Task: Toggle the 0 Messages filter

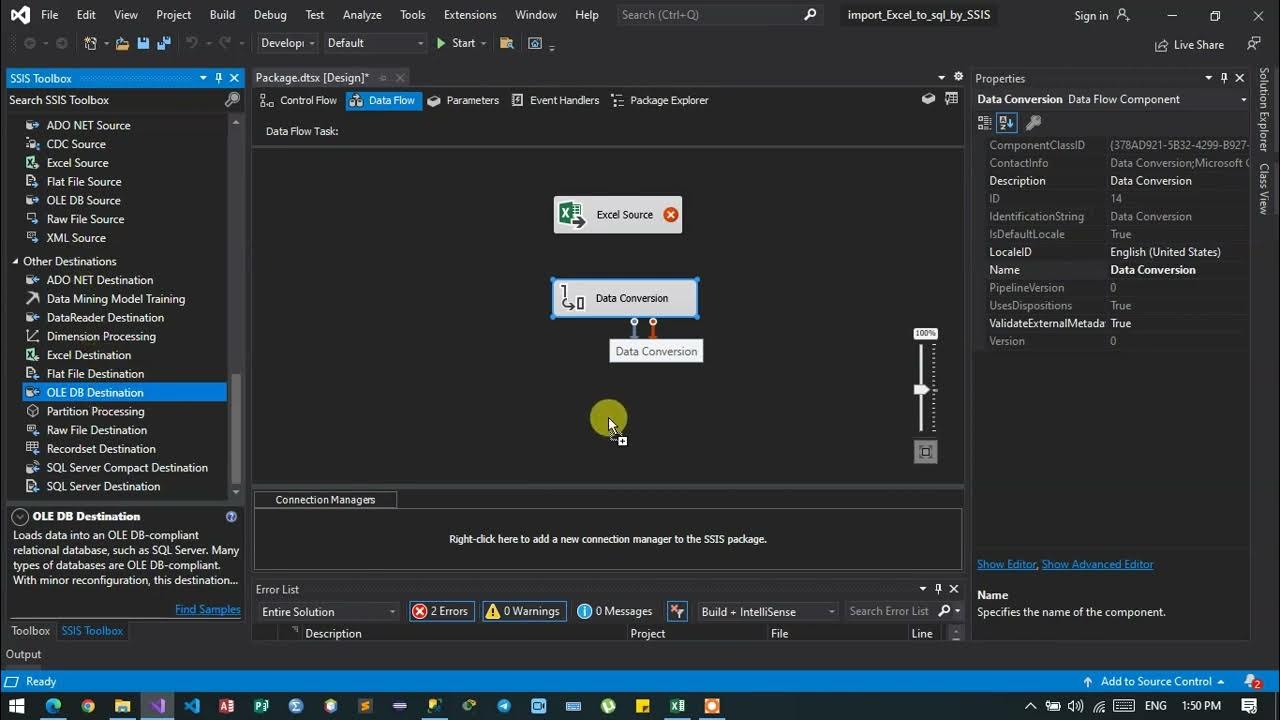Action: [x=615, y=611]
